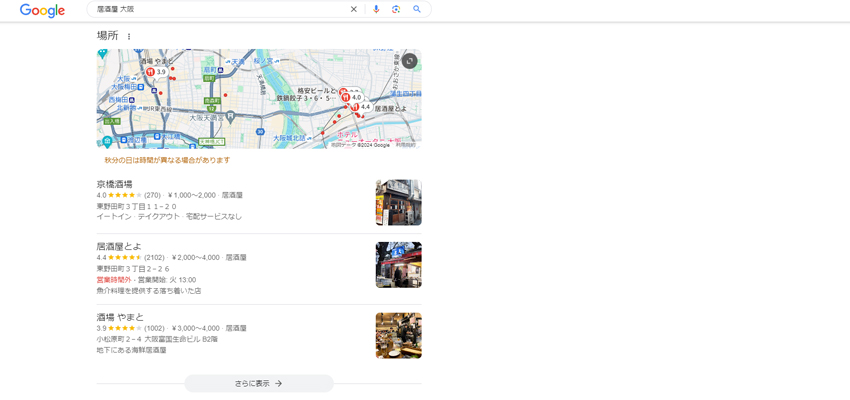Click the ホテル label on the map
The height and width of the screenshot is (400, 850).
tap(347, 134)
